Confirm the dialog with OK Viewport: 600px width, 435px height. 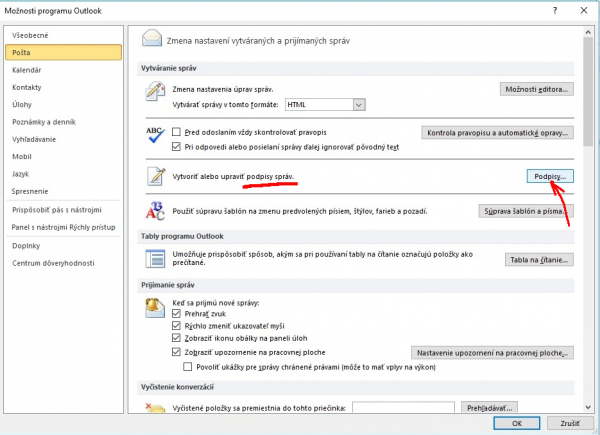click(x=517, y=423)
